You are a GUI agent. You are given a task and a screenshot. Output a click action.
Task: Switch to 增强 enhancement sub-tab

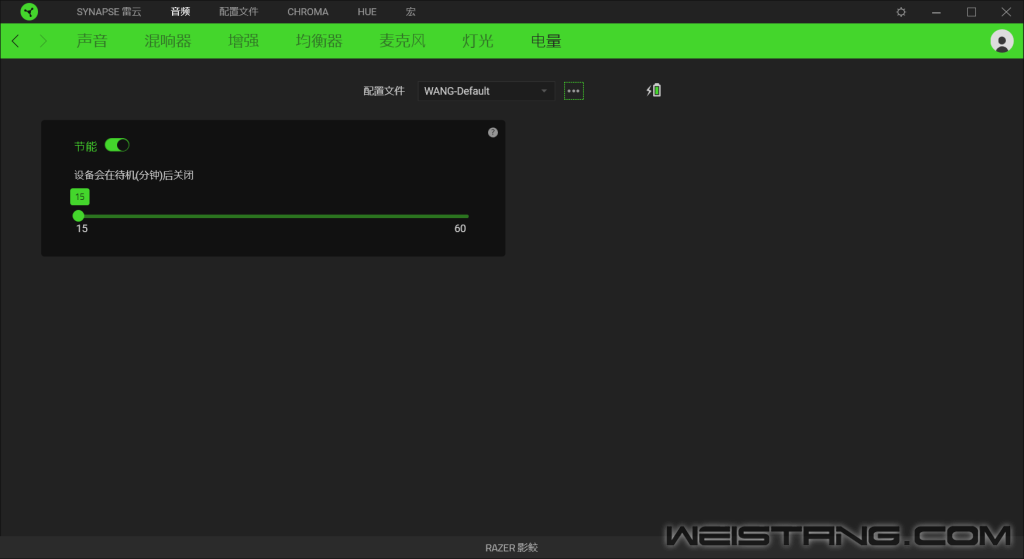click(244, 41)
